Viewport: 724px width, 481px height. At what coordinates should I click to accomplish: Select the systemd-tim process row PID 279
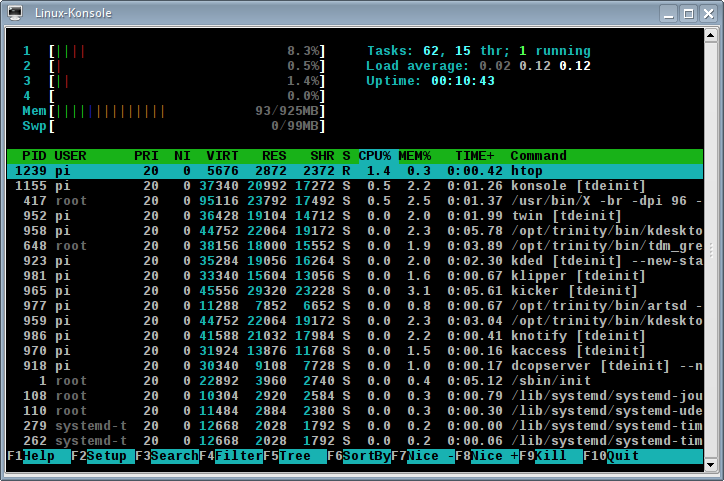(x=355, y=426)
